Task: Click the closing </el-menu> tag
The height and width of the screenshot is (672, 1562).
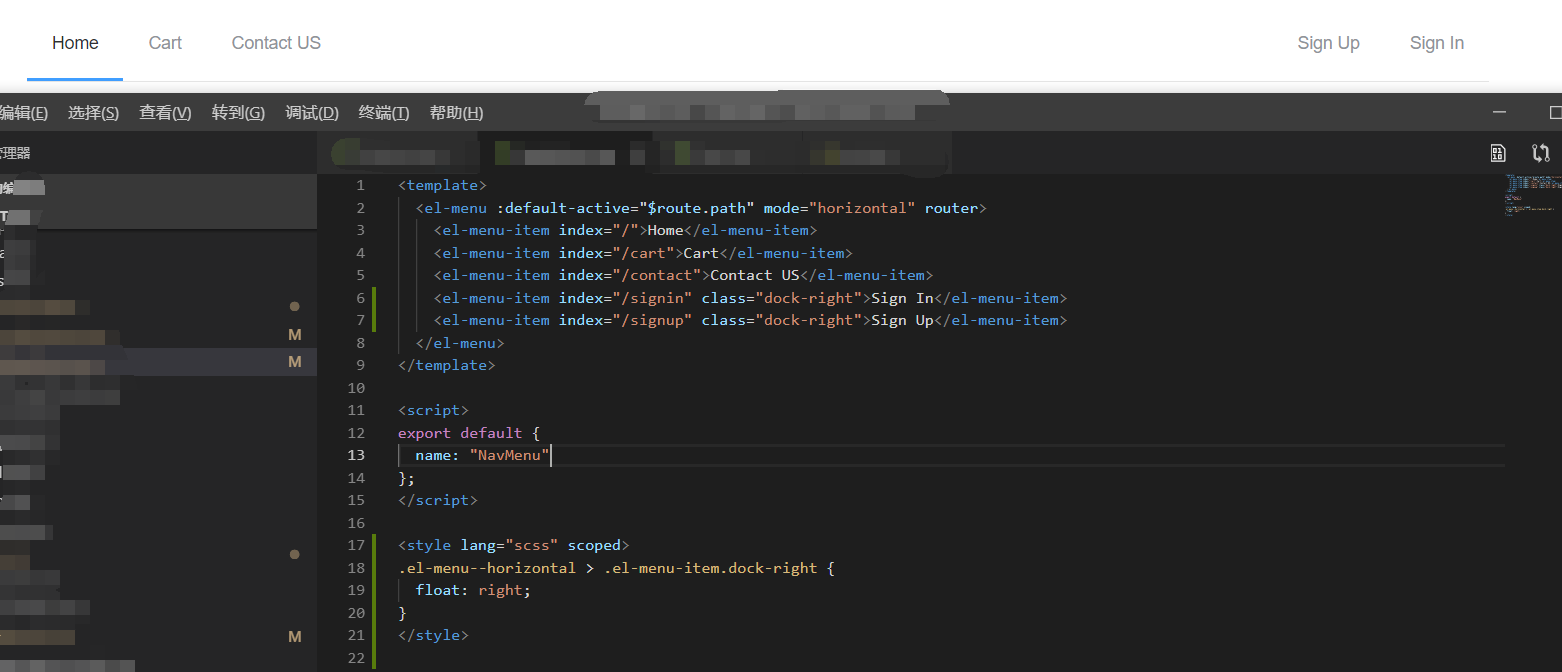Action: [460, 343]
